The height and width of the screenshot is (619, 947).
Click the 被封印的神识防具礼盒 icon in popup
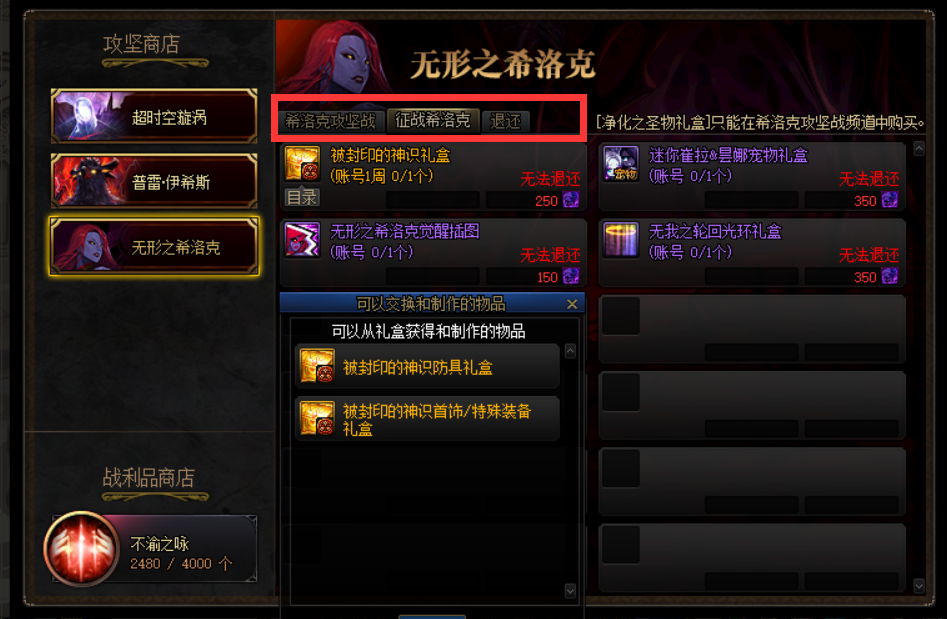point(317,366)
